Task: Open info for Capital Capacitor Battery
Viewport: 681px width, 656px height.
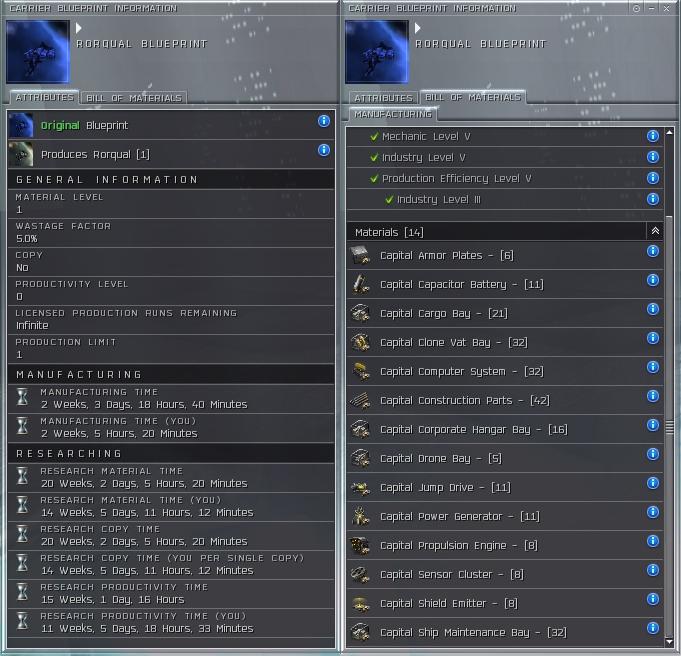Action: coord(652,280)
